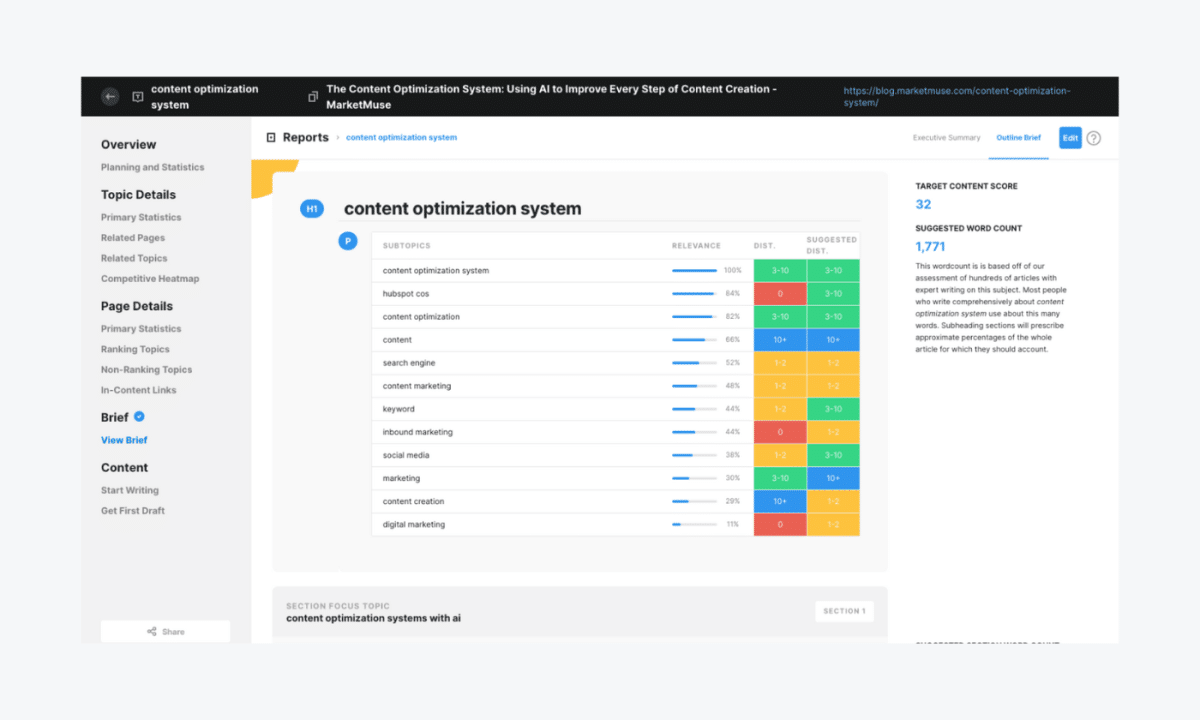The width and height of the screenshot is (1200, 720).
Task: Click the Share icon at the sidebar bottom
Action: [152, 631]
